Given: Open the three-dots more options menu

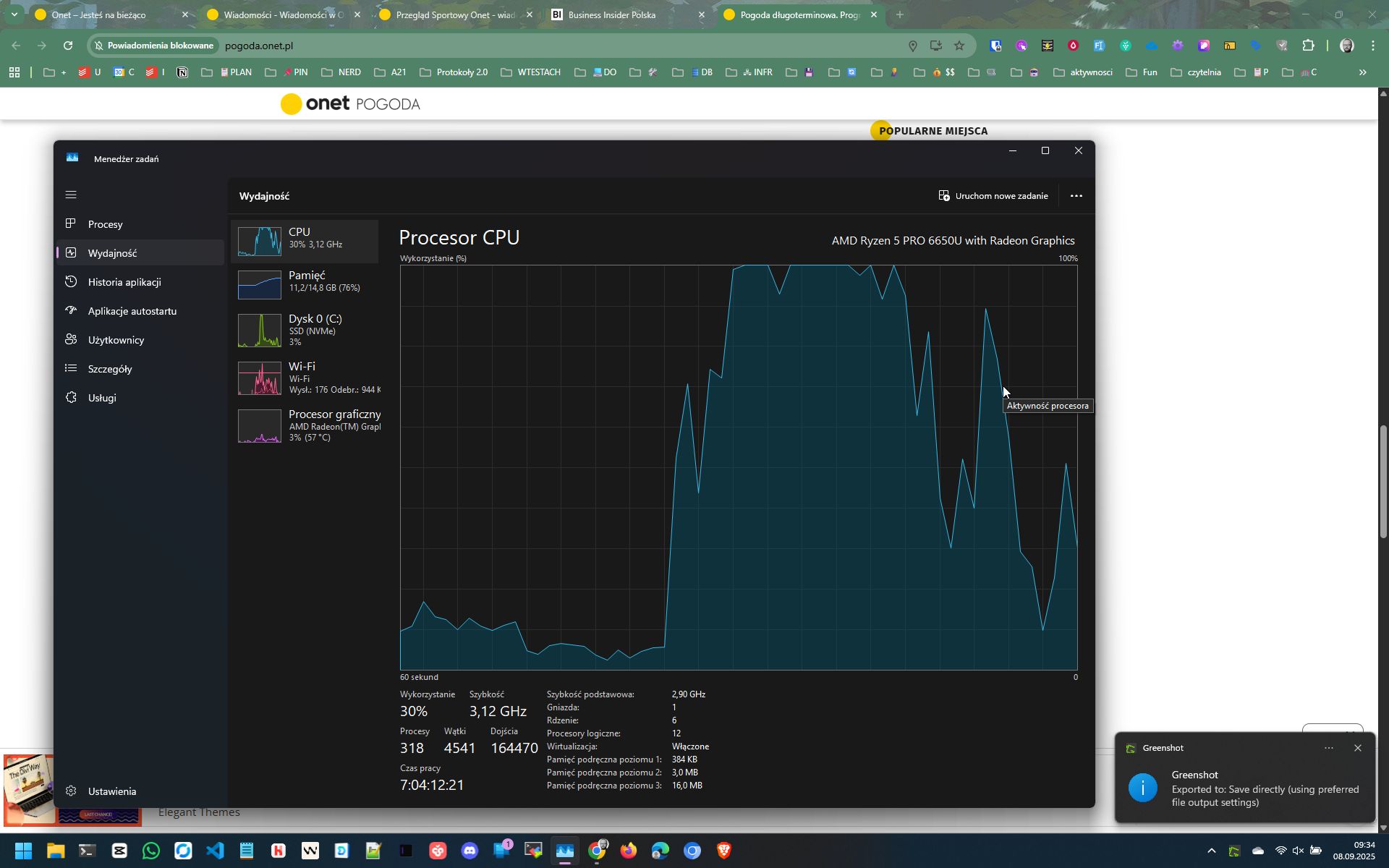Looking at the screenshot, I should click(1076, 196).
